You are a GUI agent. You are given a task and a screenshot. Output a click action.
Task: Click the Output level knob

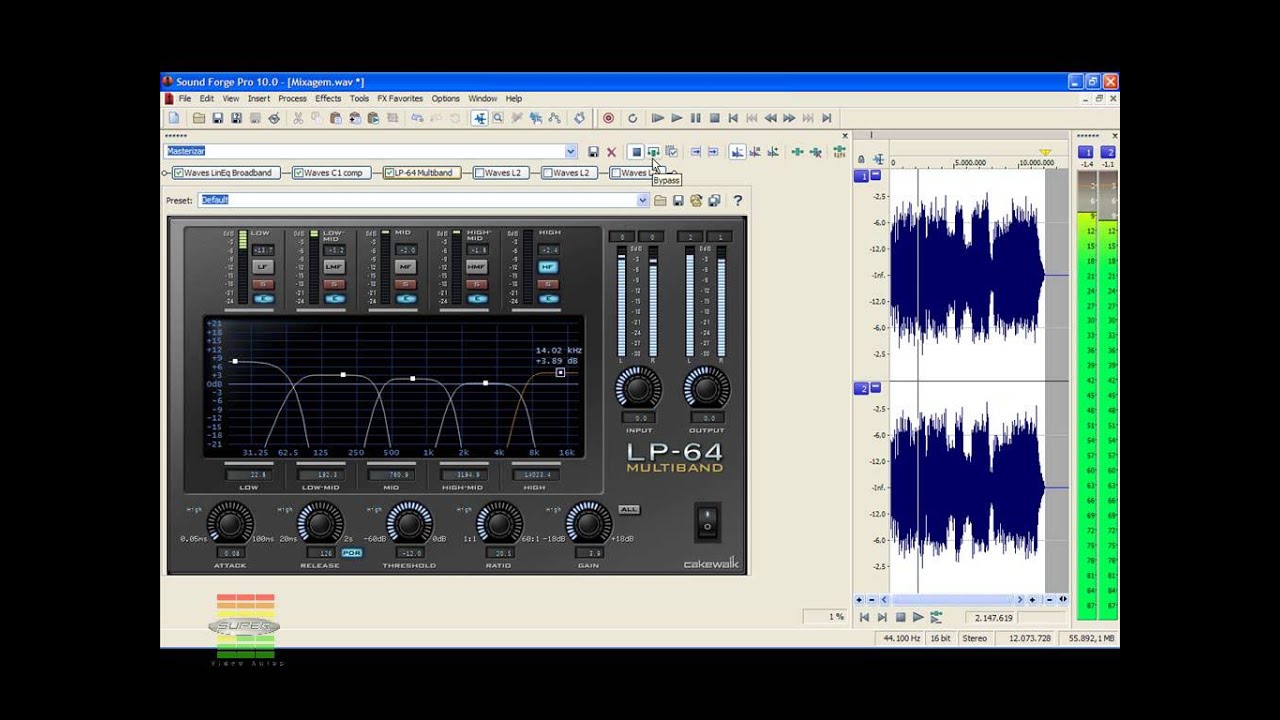tap(707, 388)
